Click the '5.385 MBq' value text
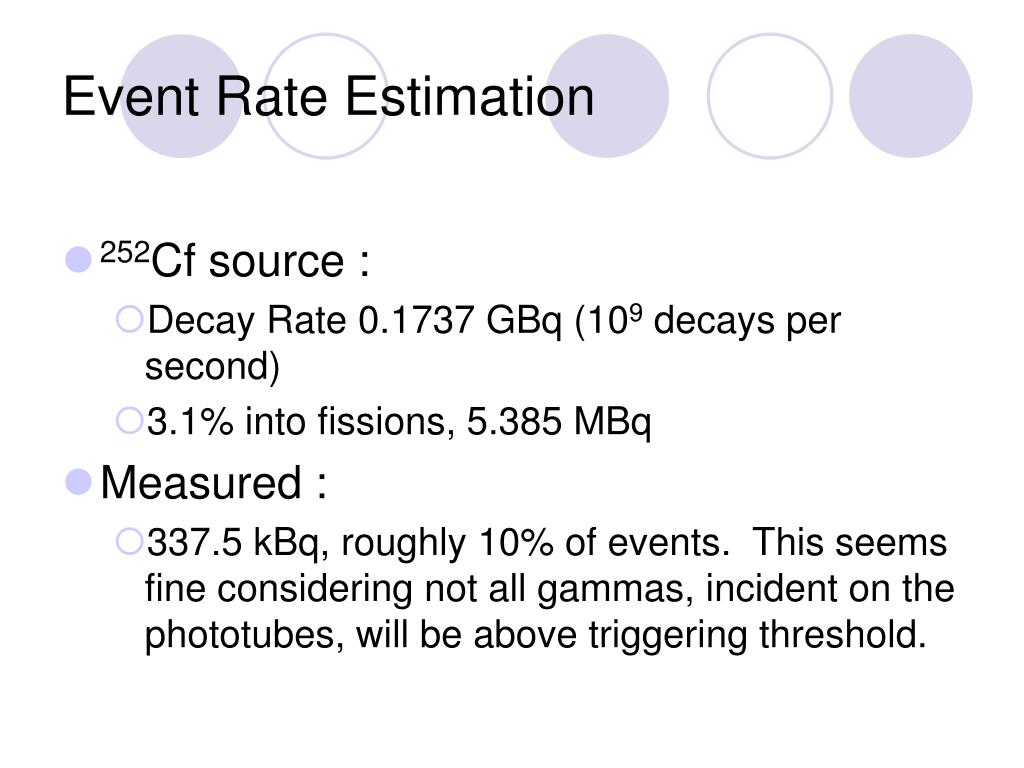This screenshot has width=1024, height=768. (x=559, y=422)
